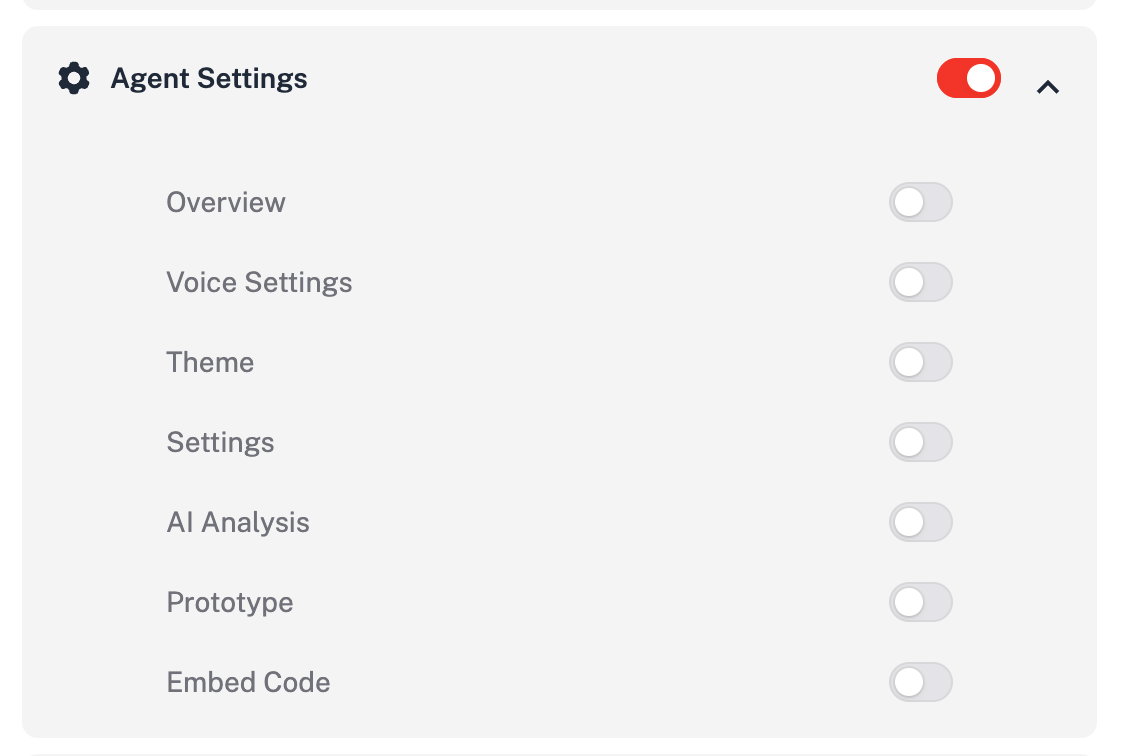
Task: Select the Voice Settings label
Action: [259, 282]
